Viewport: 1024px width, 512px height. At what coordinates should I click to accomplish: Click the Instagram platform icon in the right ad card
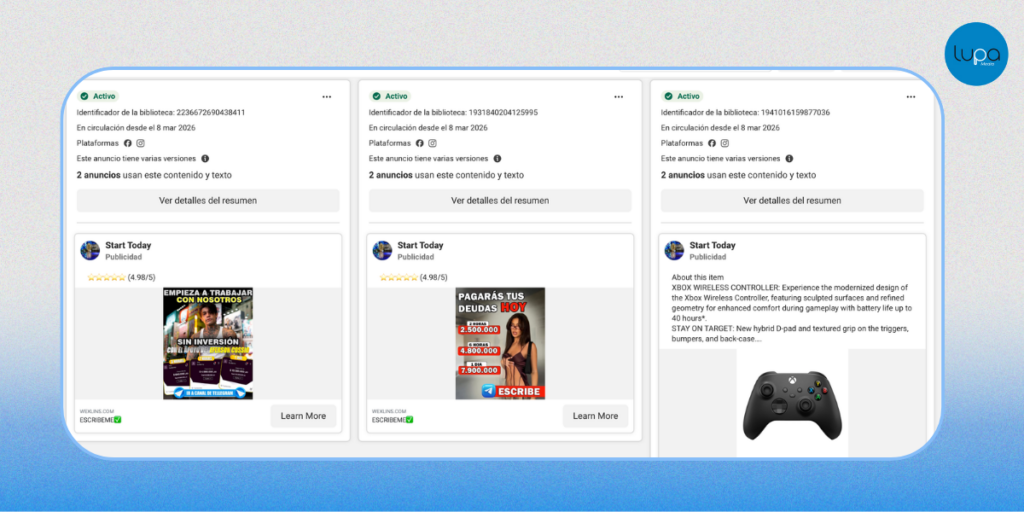(725, 143)
